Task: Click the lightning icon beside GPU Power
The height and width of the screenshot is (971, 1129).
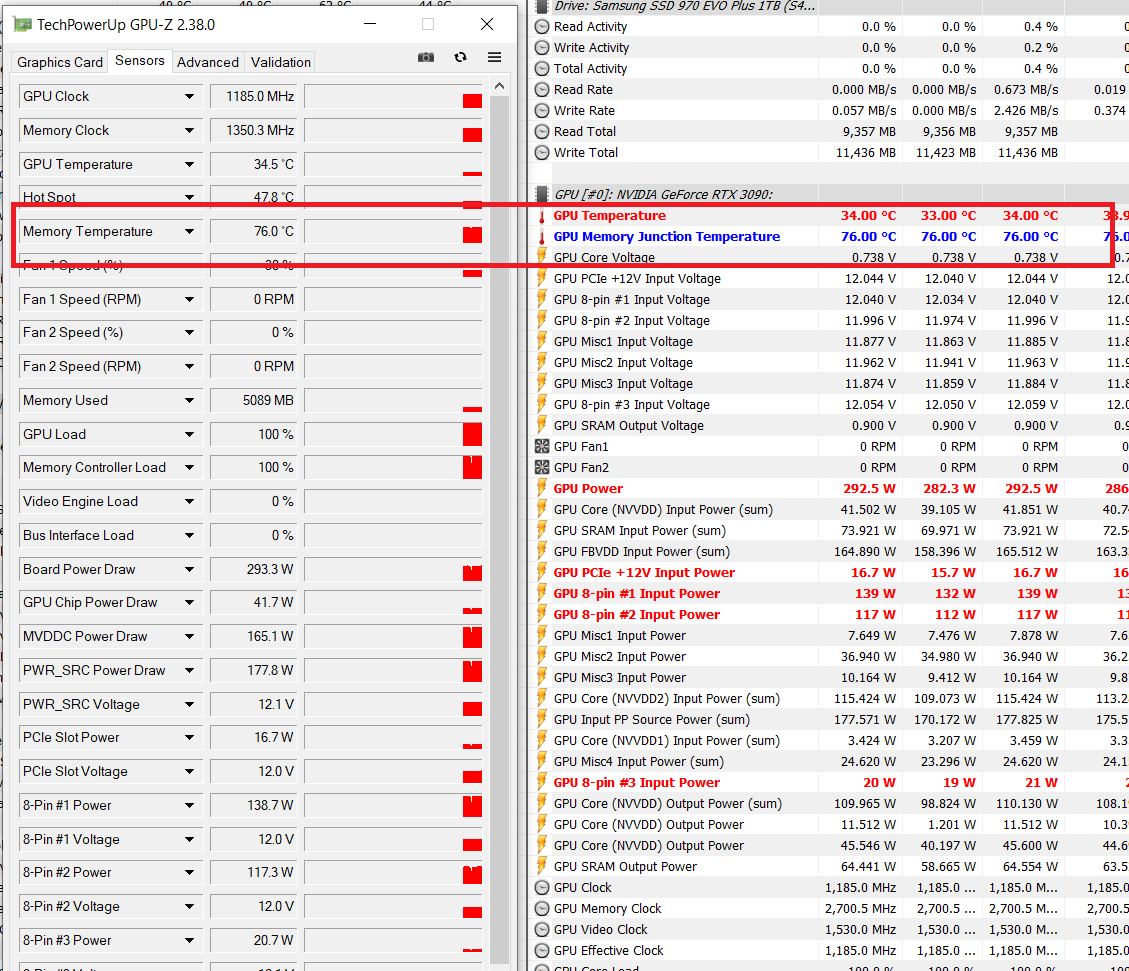Action: 542,489
